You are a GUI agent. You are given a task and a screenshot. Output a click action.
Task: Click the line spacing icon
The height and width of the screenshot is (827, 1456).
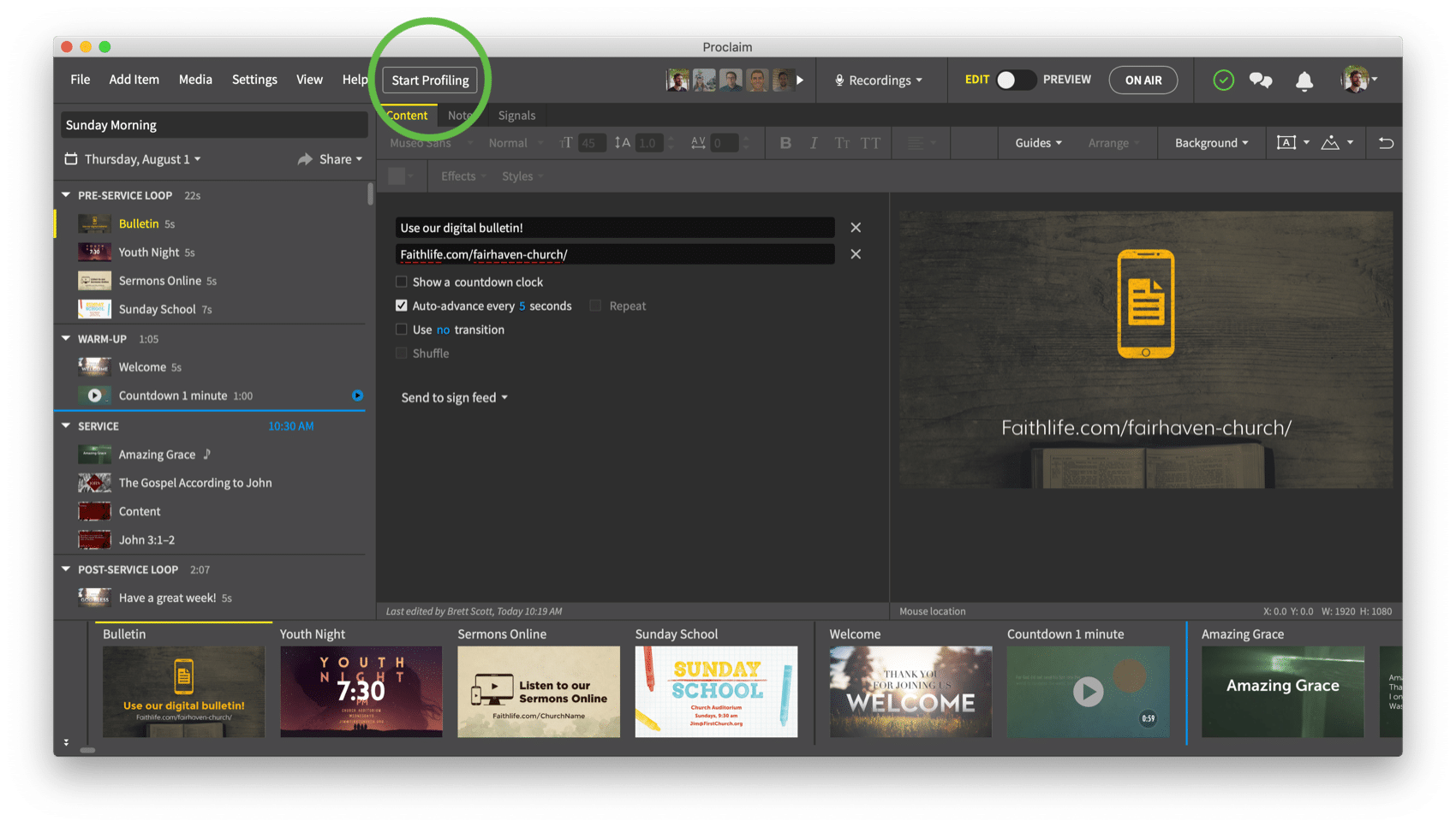(x=623, y=143)
